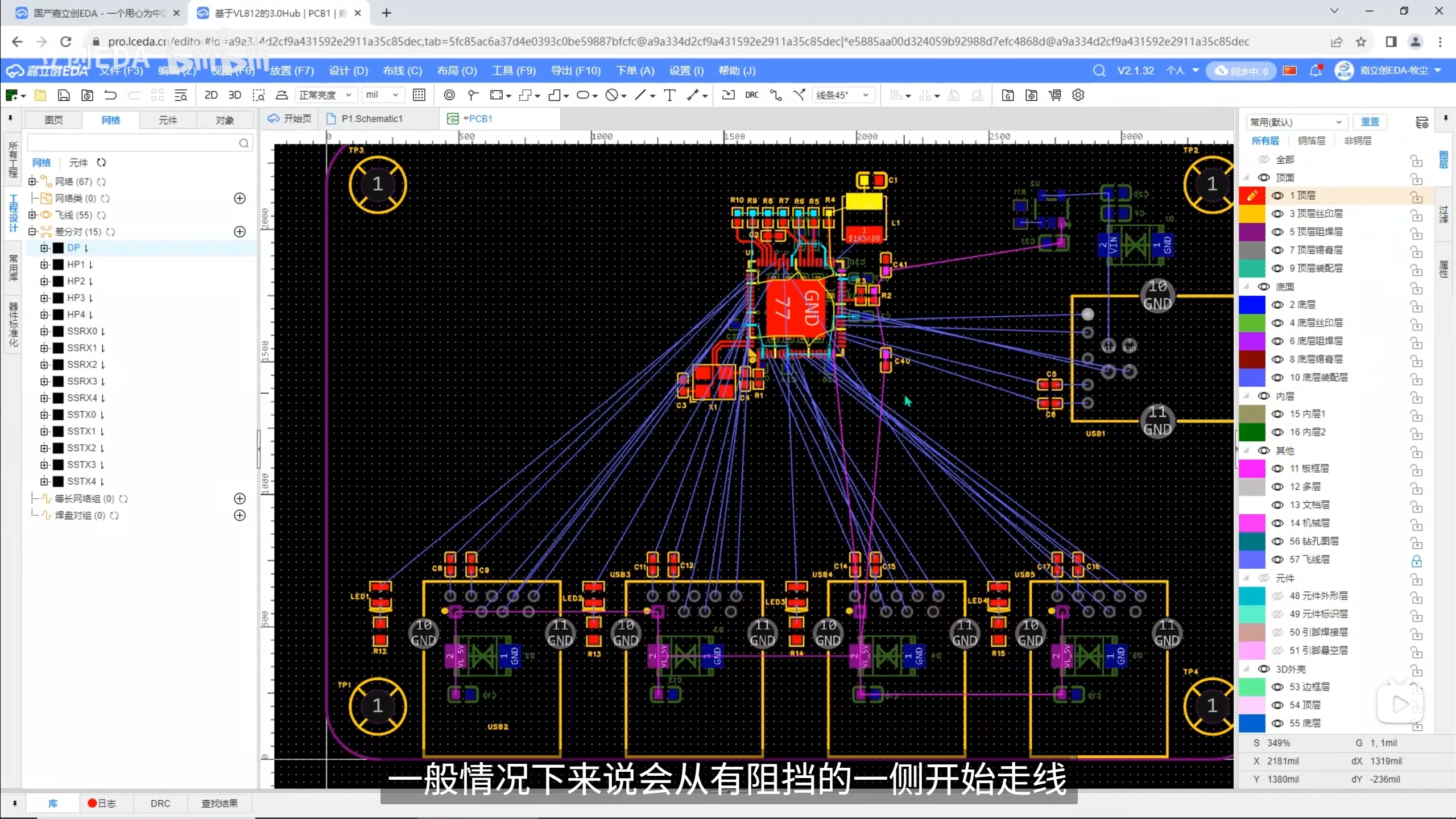Viewport: 1456px width, 819px height.
Task: Click the Undo arrow icon
Action: (x=110, y=95)
